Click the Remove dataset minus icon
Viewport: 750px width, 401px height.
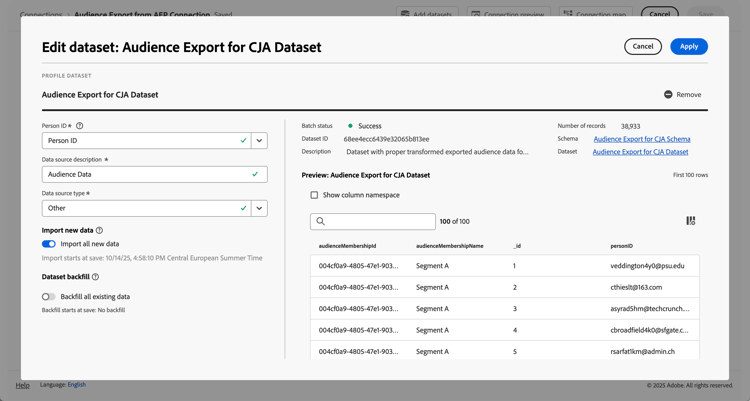[668, 95]
